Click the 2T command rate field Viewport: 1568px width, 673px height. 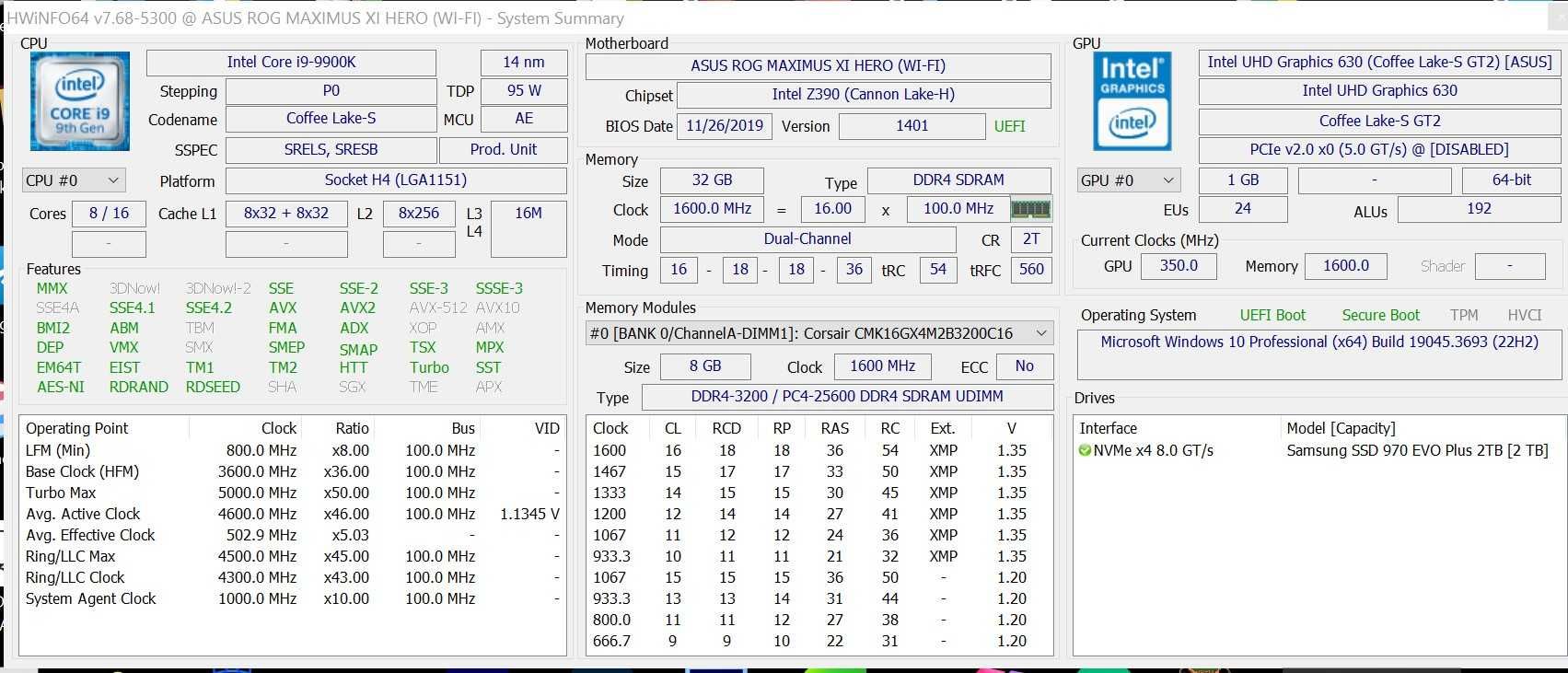point(1031,239)
